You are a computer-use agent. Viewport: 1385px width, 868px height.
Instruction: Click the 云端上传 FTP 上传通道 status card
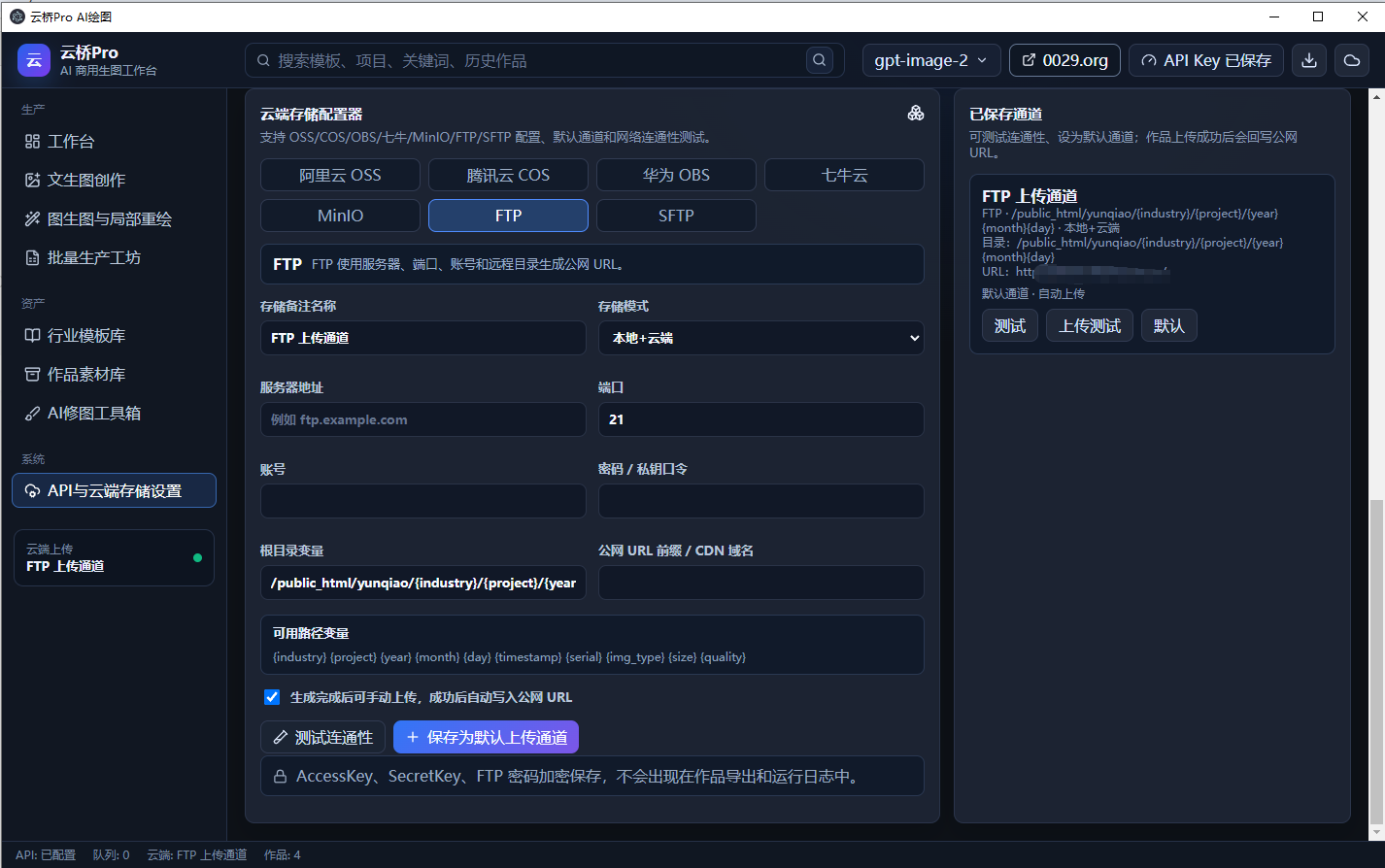(114, 557)
